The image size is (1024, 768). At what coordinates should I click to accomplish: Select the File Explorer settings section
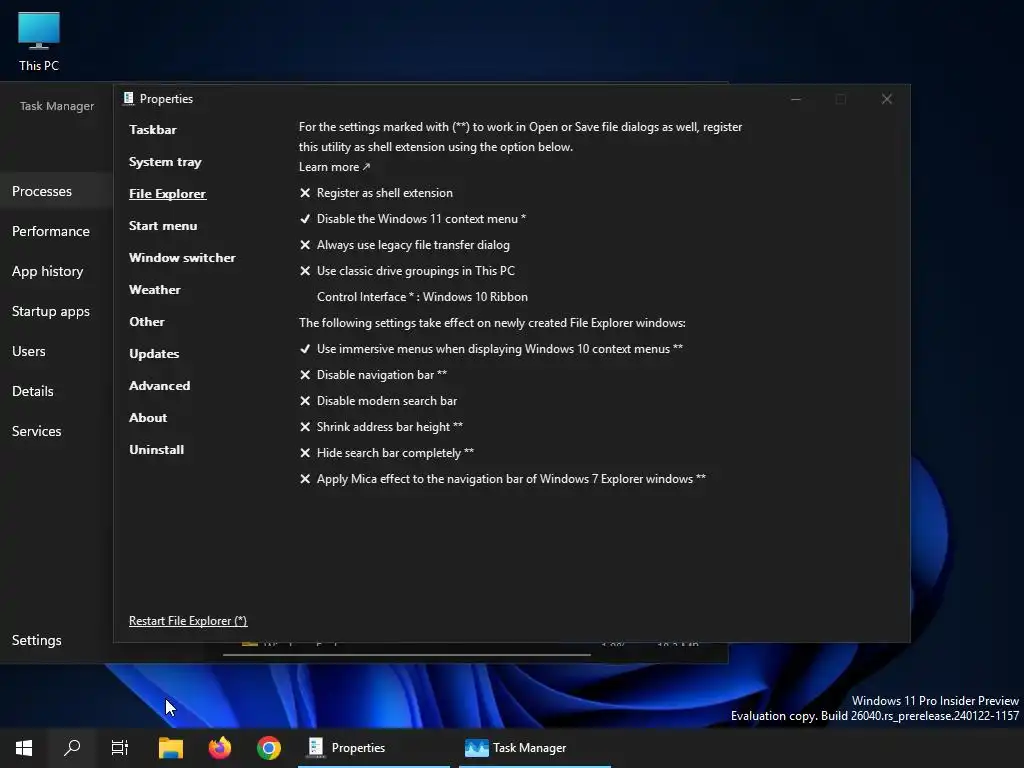[167, 193]
